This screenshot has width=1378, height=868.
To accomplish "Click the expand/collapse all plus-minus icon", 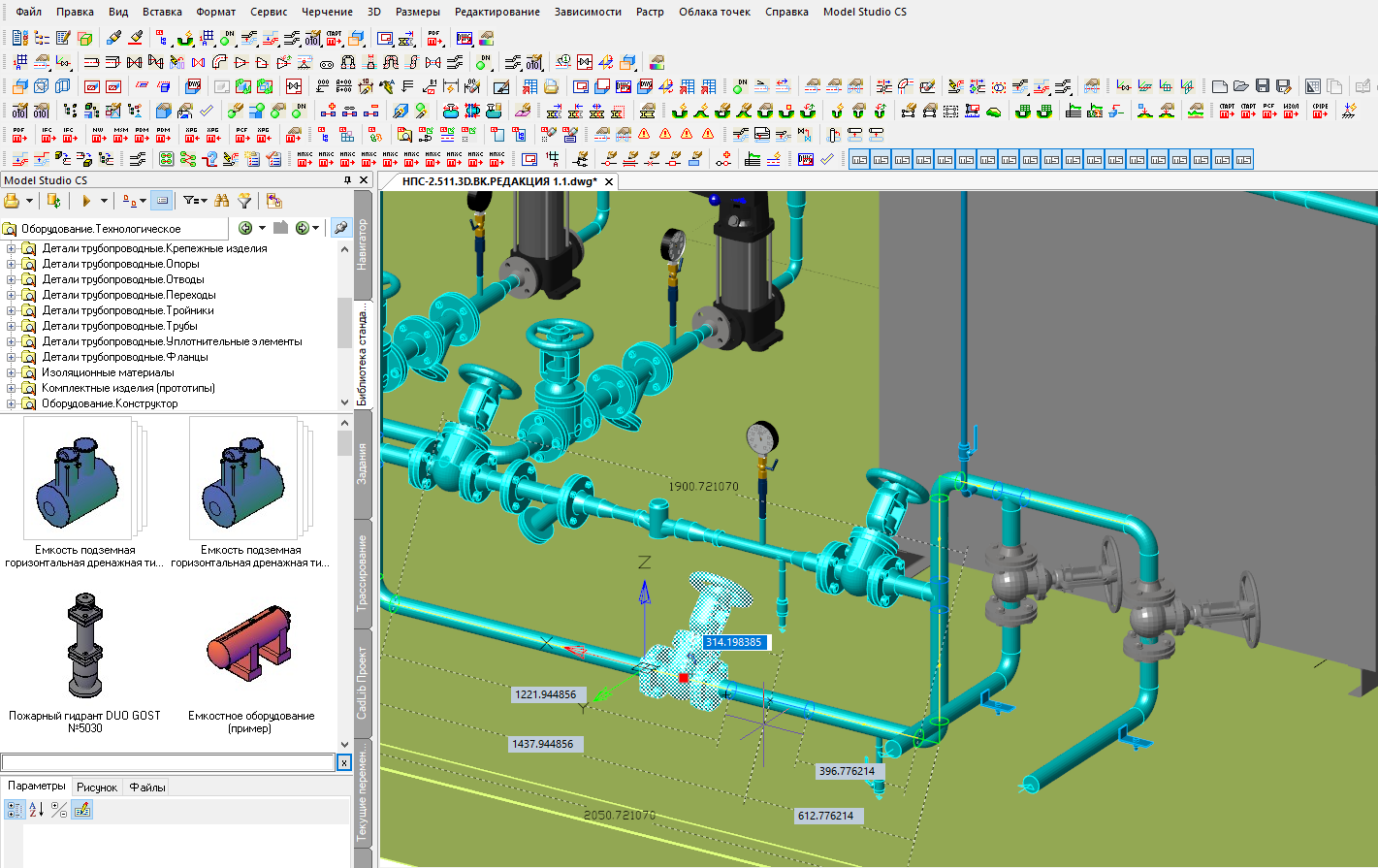I will (x=59, y=810).
